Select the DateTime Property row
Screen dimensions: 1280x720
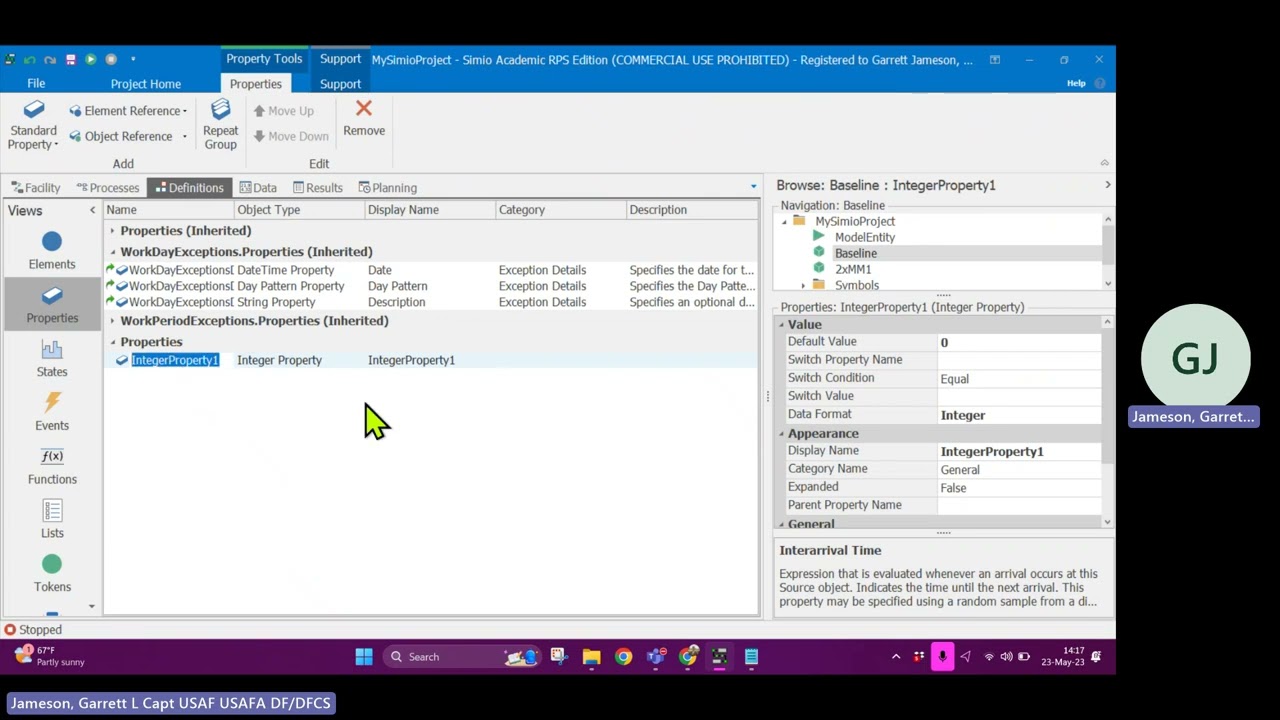431,270
